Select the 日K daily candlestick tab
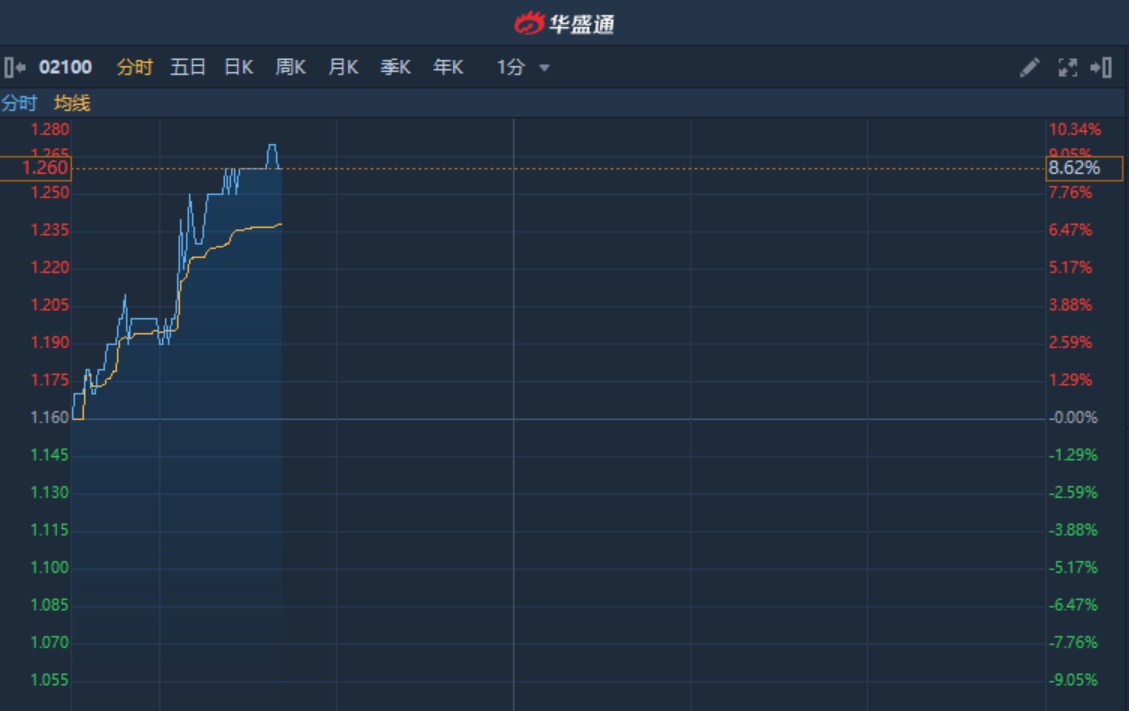Image resolution: width=1129 pixels, height=711 pixels. [x=238, y=68]
